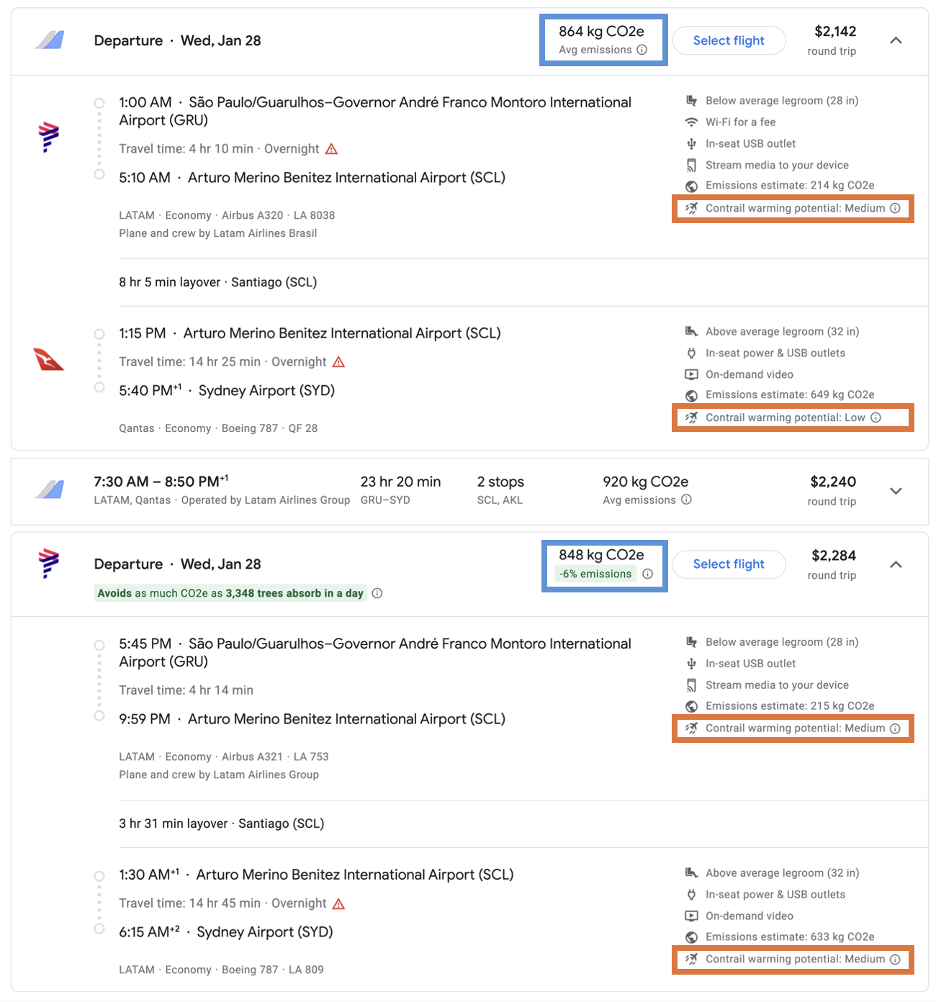
Task: Collapse the $2,284 flight details
Action: (x=896, y=564)
